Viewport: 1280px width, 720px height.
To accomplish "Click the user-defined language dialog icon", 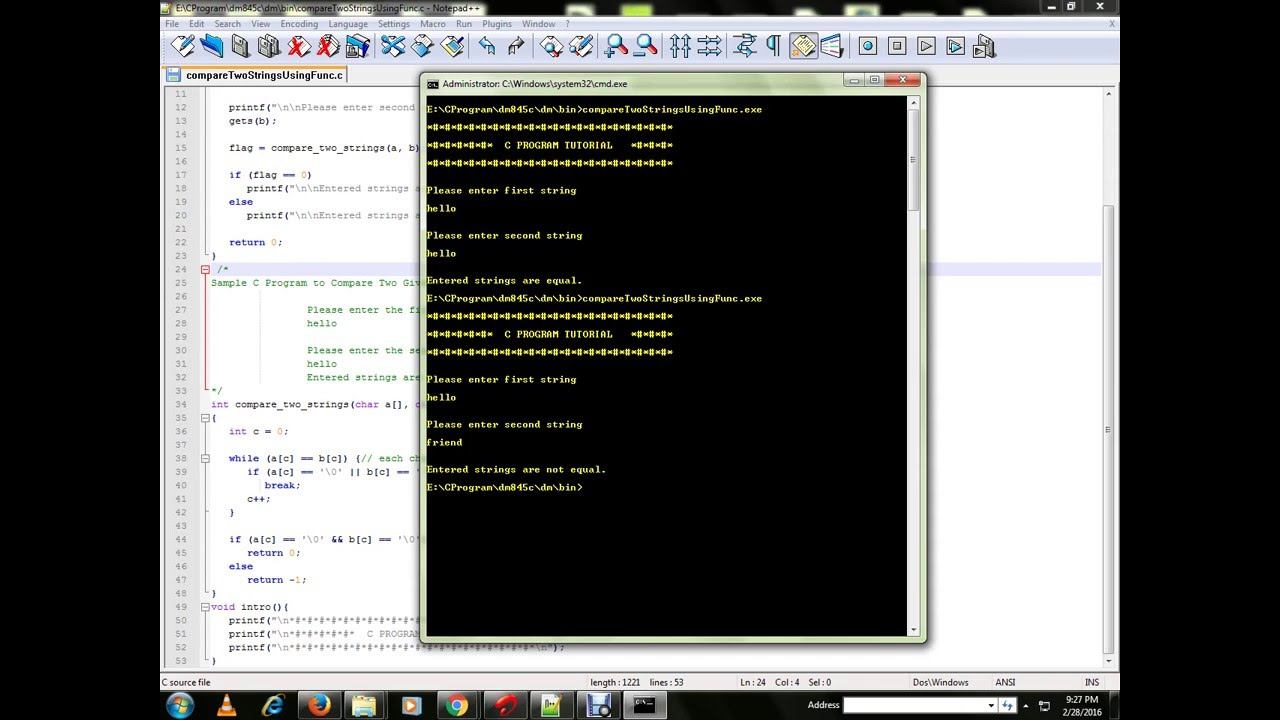I will tap(832, 46).
